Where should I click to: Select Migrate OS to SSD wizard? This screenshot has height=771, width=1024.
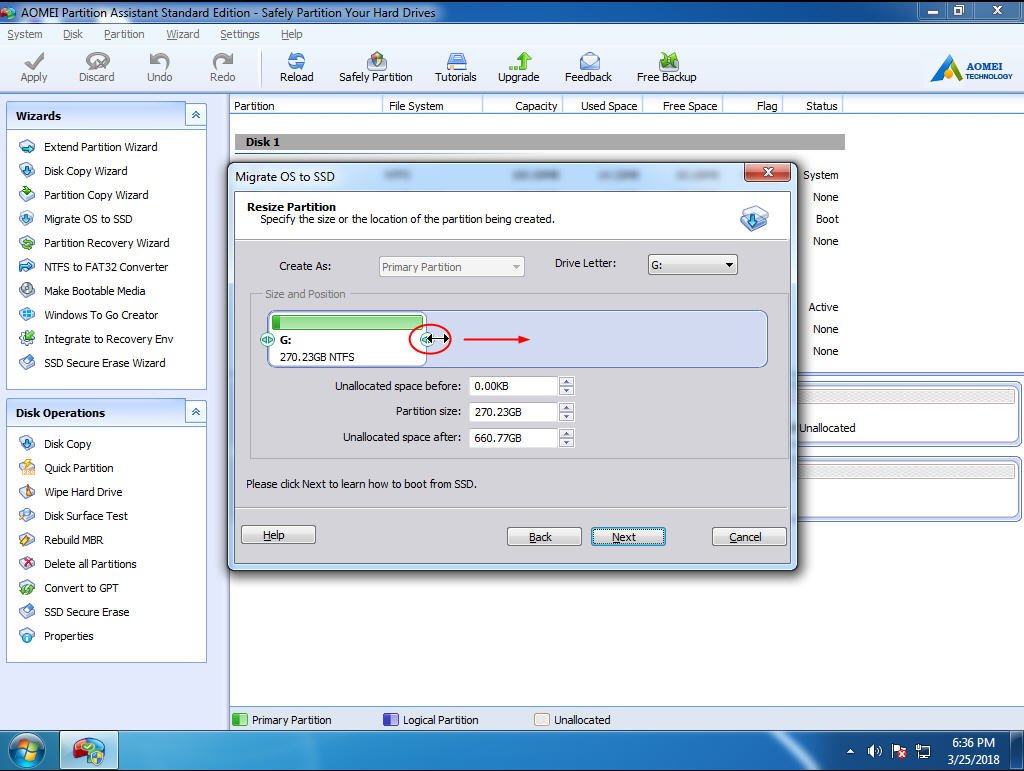pos(88,219)
